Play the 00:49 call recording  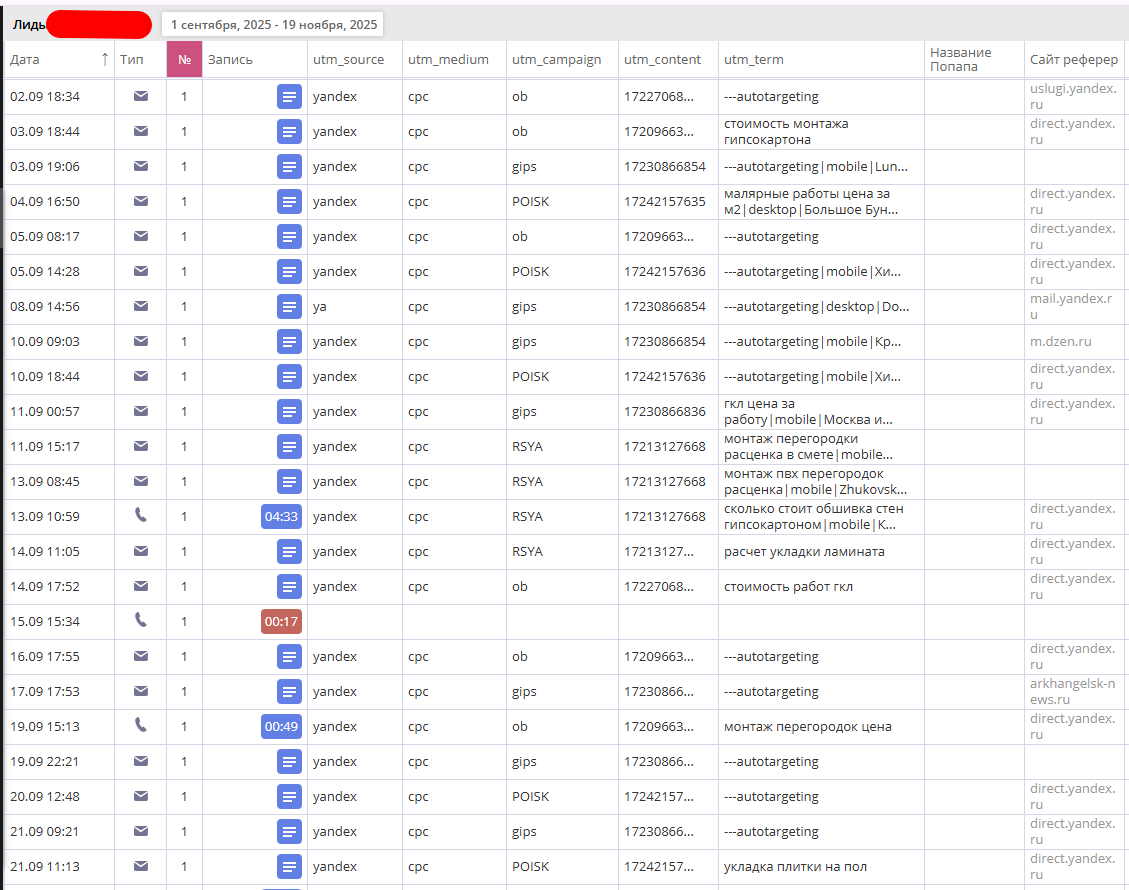(281, 727)
